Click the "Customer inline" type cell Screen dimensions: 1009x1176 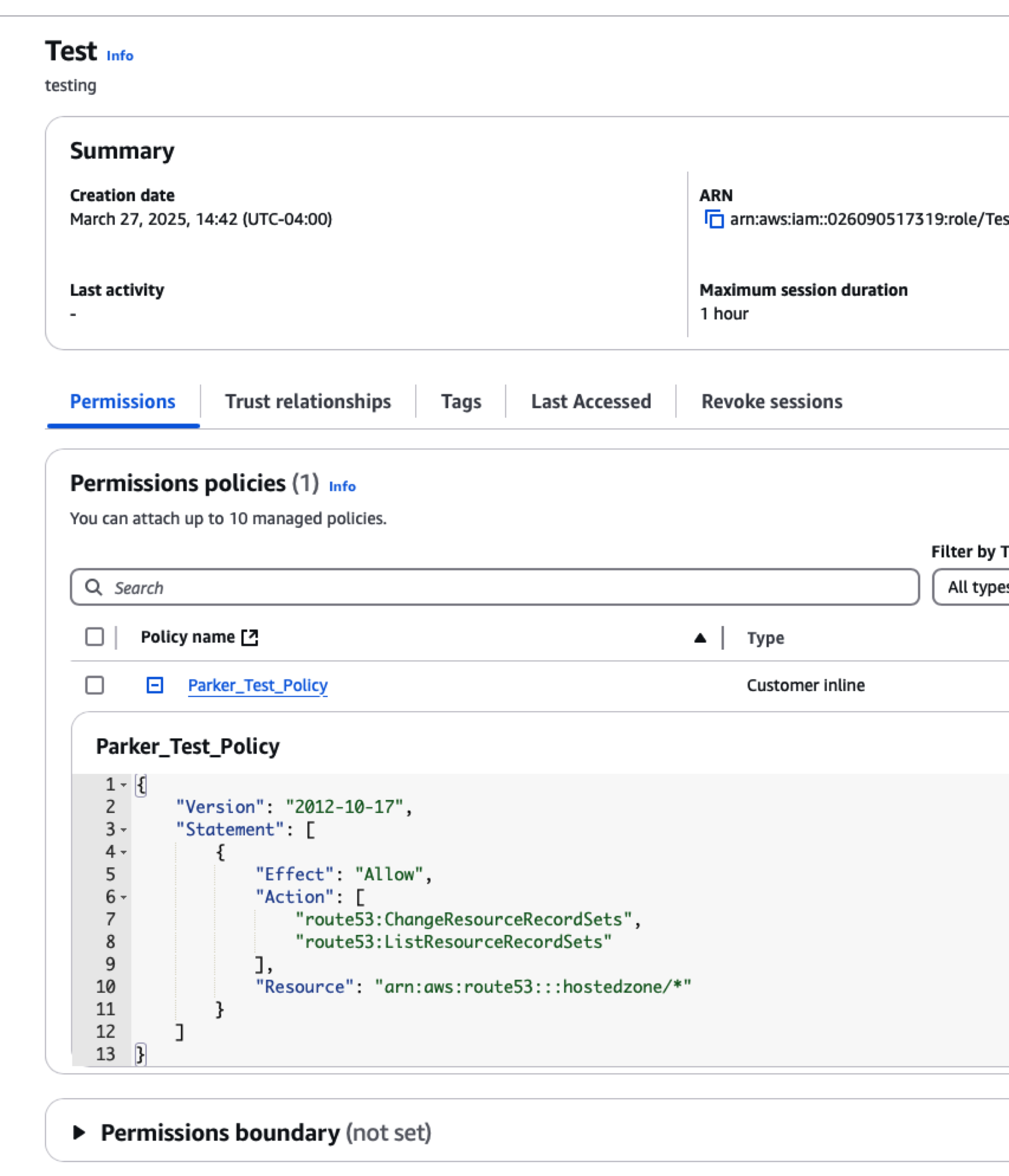tap(806, 685)
